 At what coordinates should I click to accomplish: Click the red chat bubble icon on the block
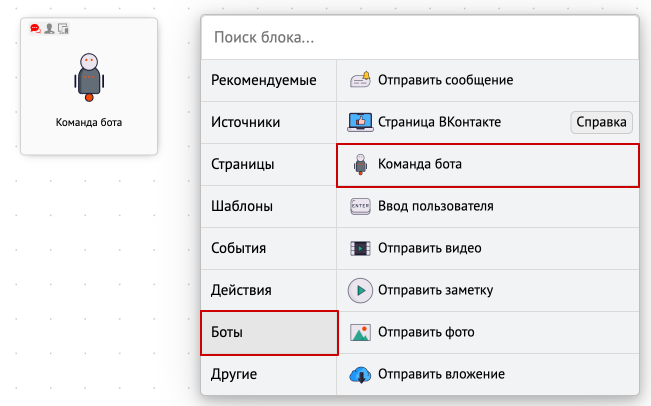click(x=35, y=29)
